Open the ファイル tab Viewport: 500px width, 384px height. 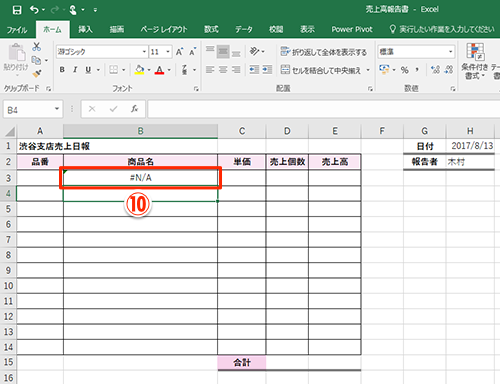click(17, 30)
